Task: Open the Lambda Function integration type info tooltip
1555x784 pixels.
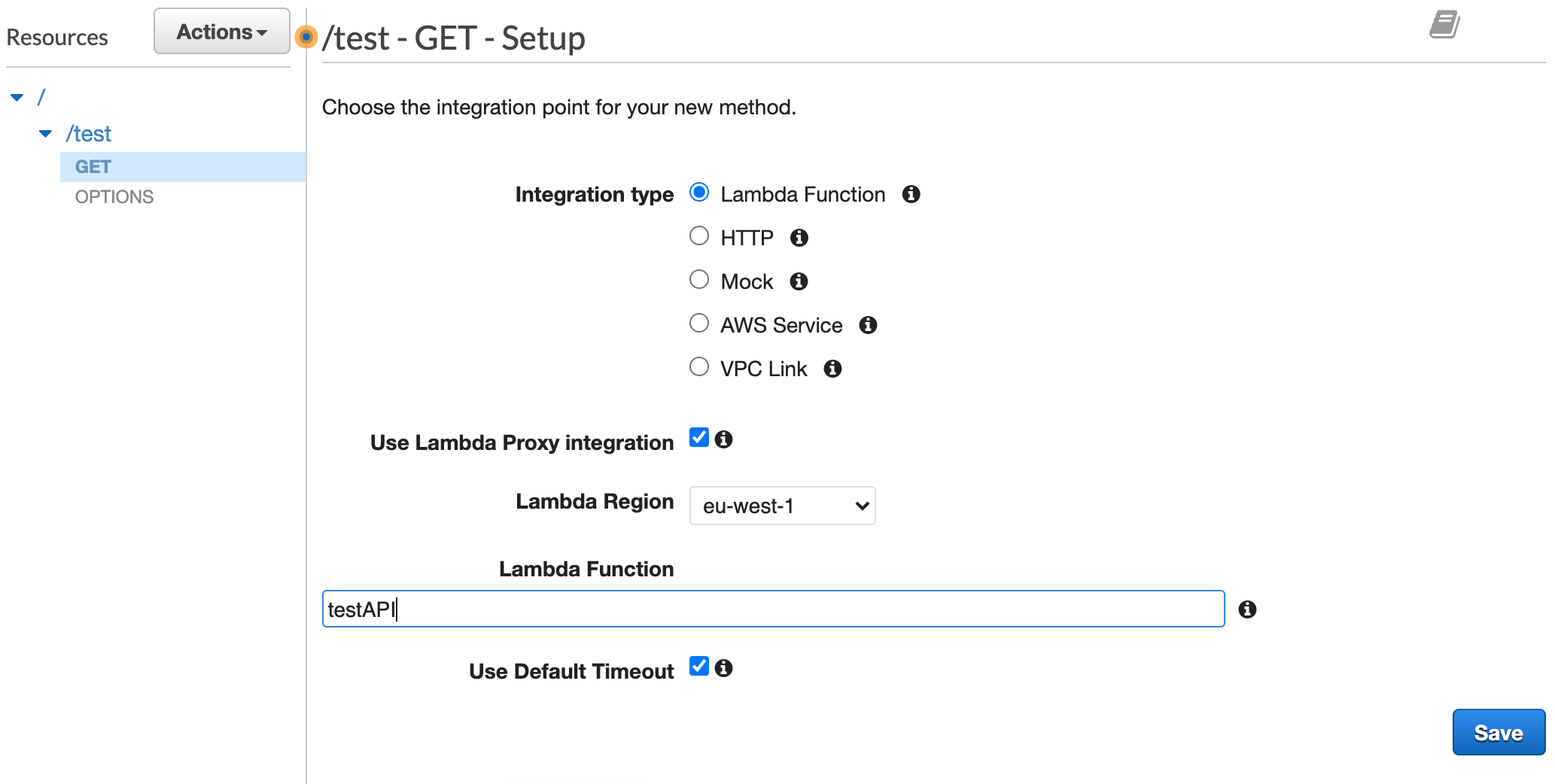Action: [911, 195]
